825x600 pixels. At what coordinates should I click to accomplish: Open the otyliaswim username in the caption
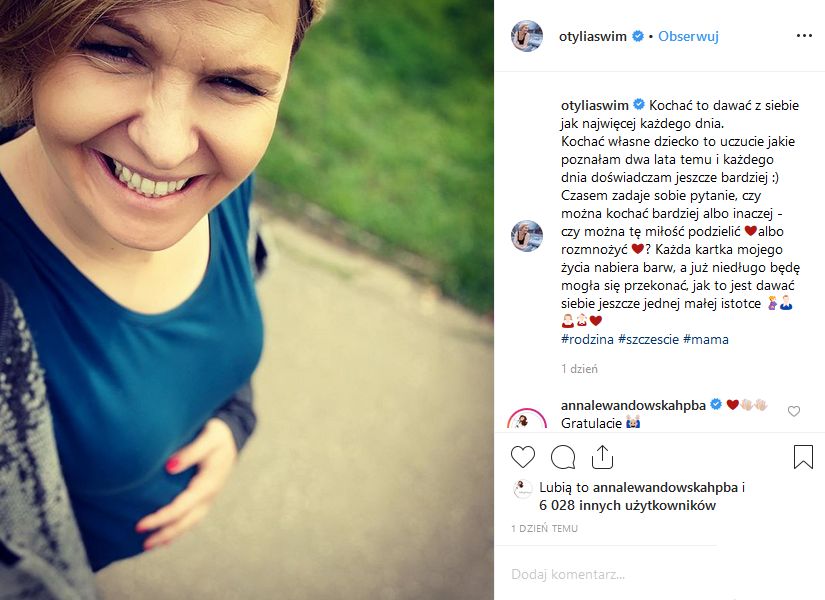[x=595, y=105]
